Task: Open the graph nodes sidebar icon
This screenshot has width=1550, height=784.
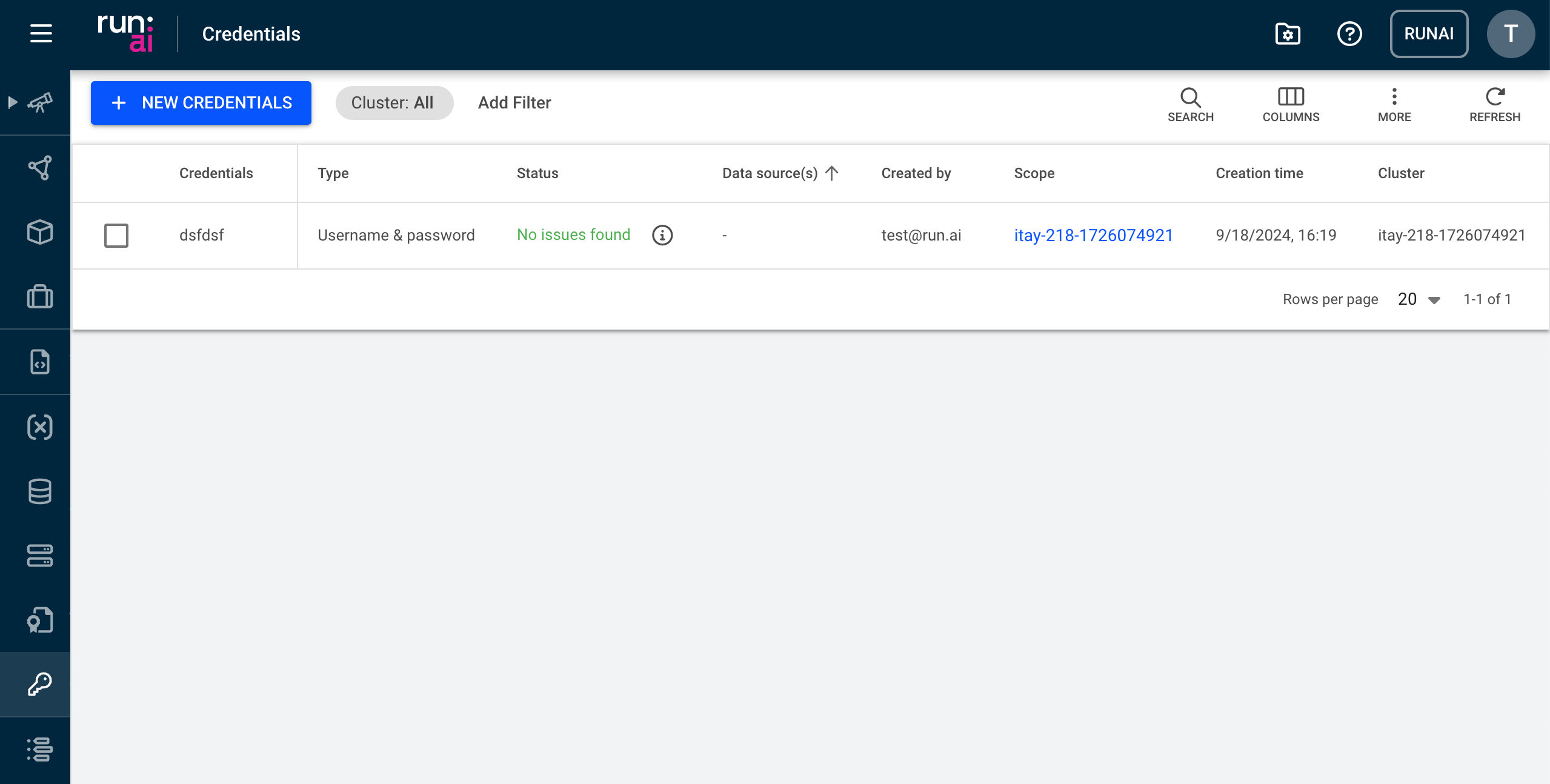Action: pyautogui.click(x=40, y=168)
